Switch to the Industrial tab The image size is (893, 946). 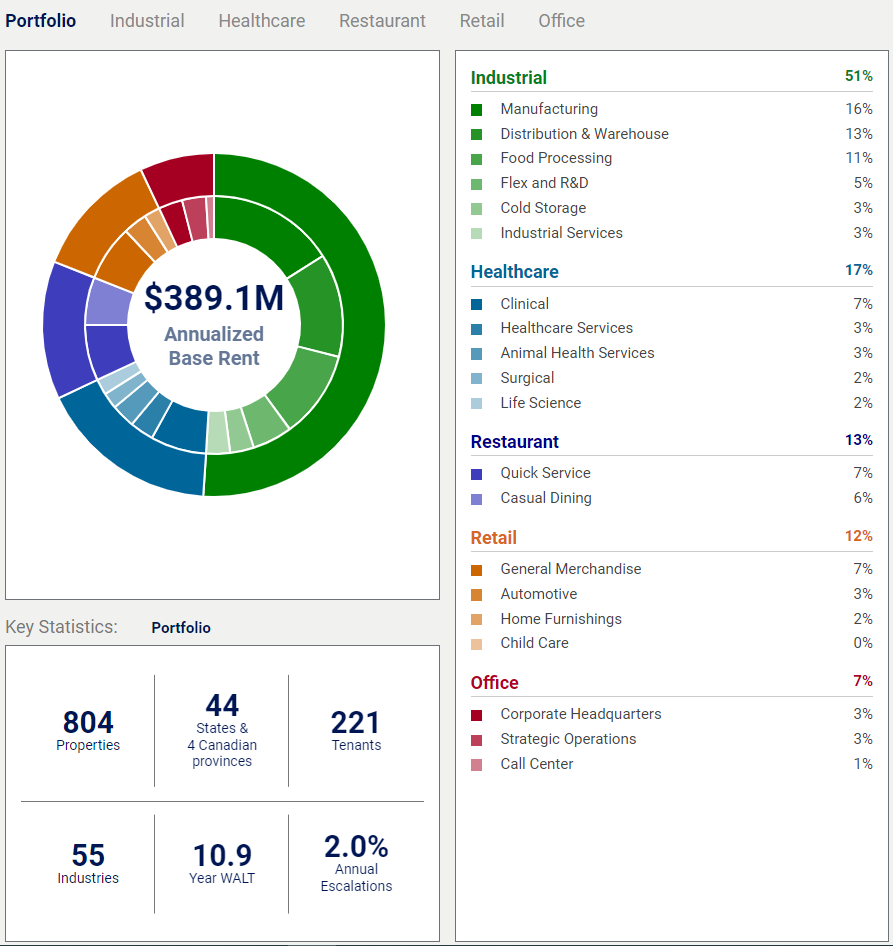pyautogui.click(x=147, y=21)
